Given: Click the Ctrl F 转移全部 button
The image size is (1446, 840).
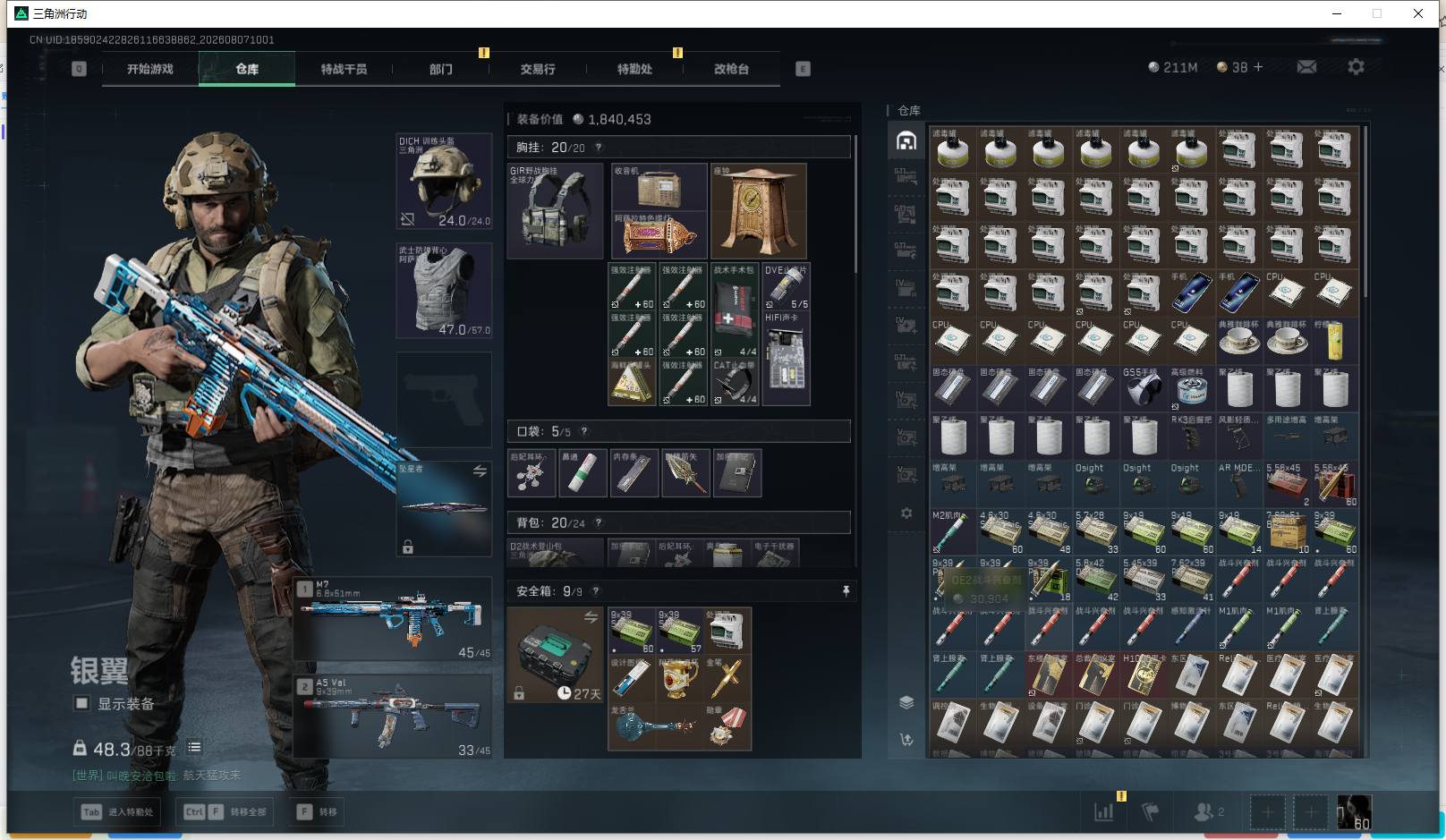Looking at the screenshot, I should [x=225, y=812].
